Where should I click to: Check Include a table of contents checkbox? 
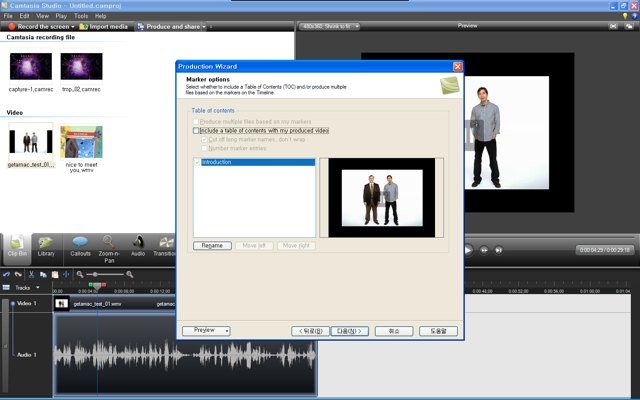coord(196,131)
